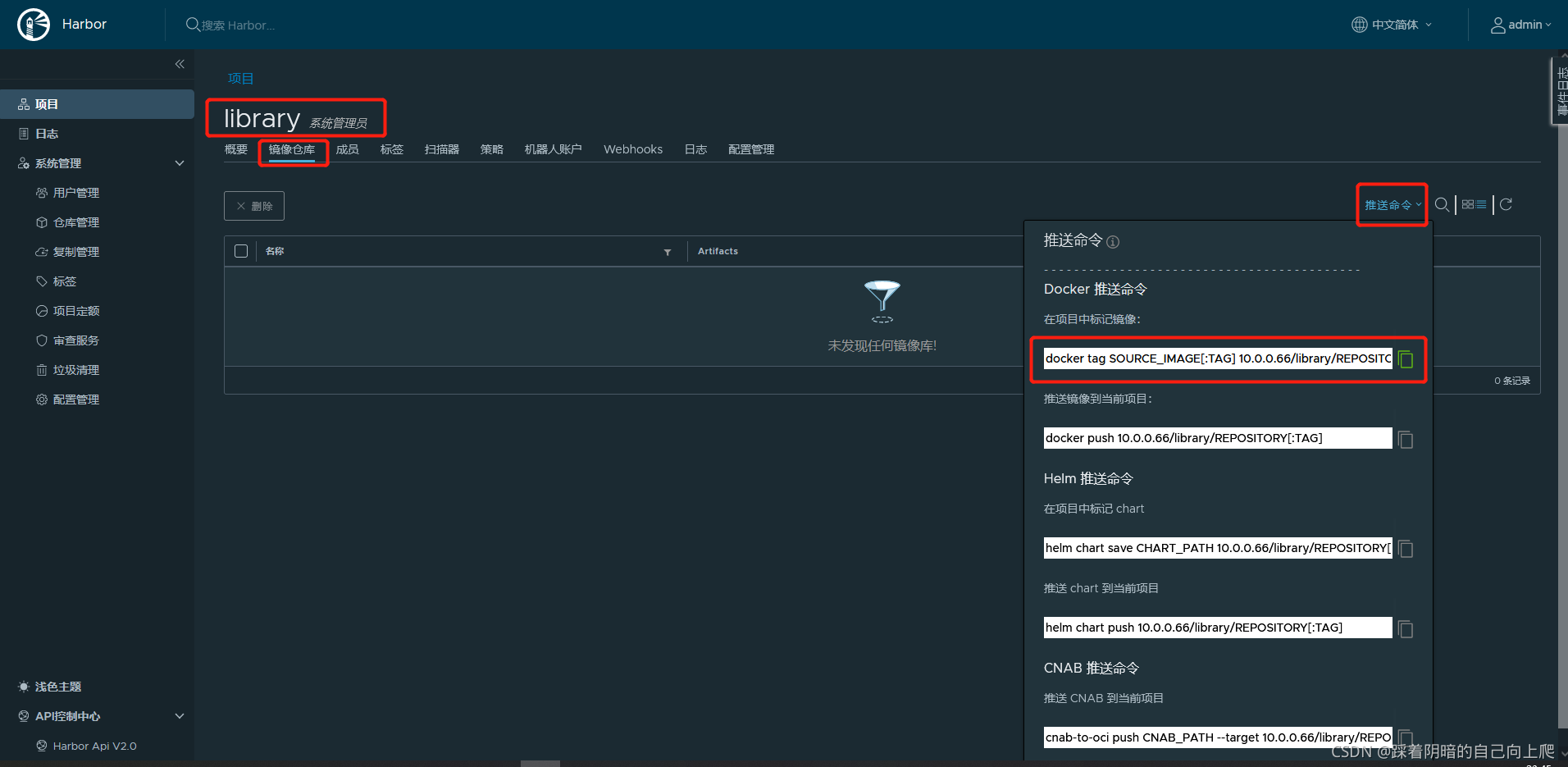Switch to the 日志 project tab
Image resolution: width=1568 pixels, height=767 pixels.
[695, 149]
